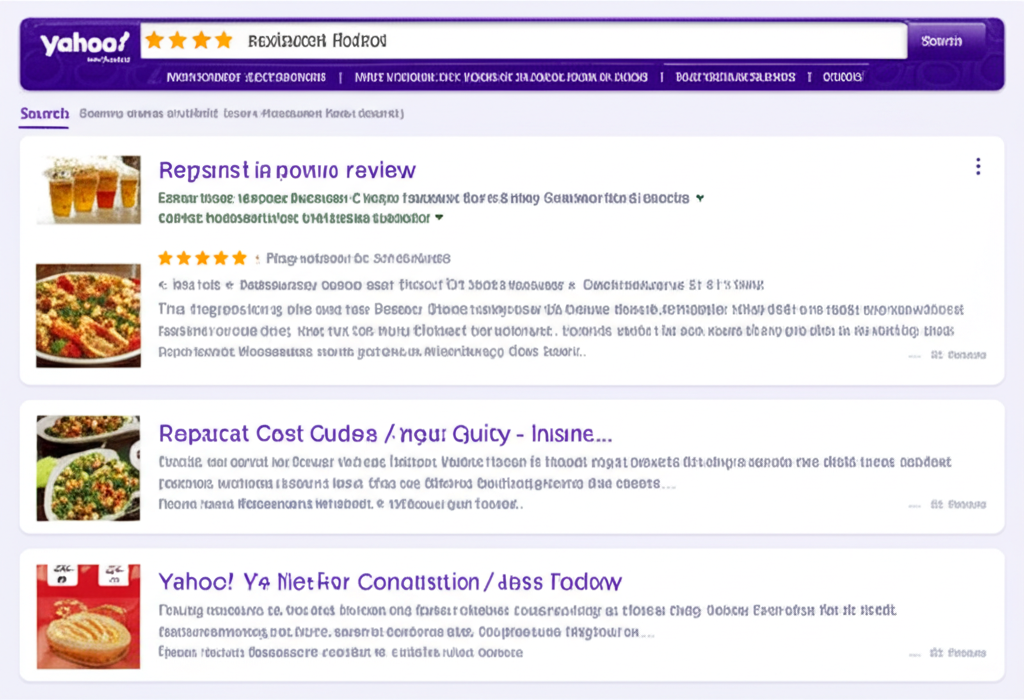Click the salad bowls thumbnail in the second result
Viewport: 1024px width, 700px height.
[88, 467]
